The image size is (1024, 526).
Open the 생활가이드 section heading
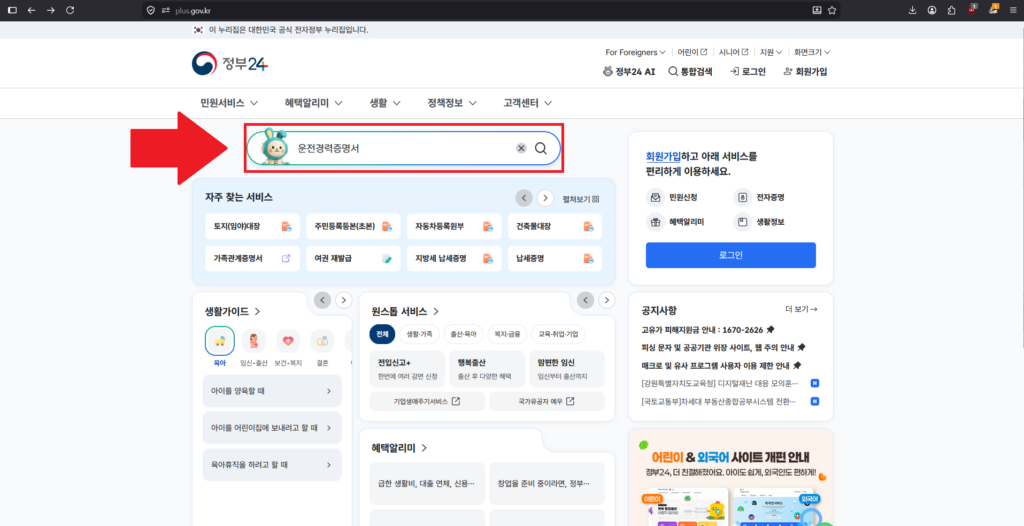click(x=232, y=311)
